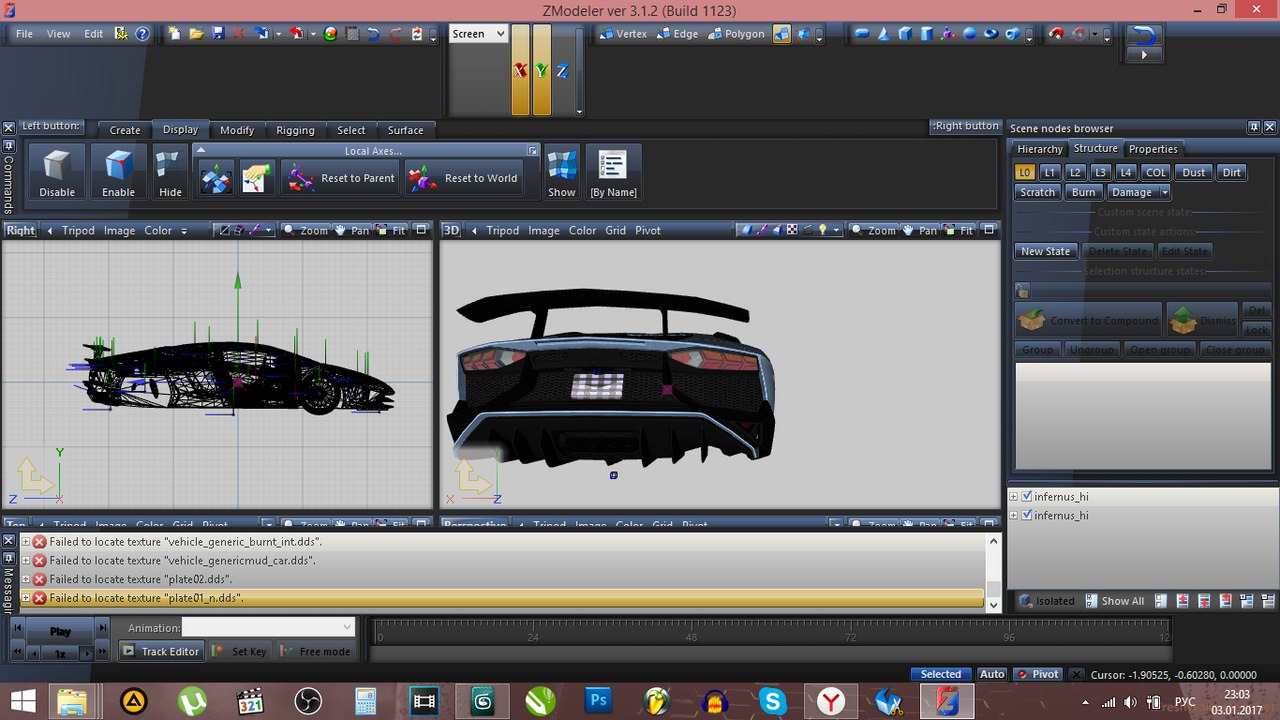Select Polygon editing mode
Image resolution: width=1280 pixels, height=720 pixels.
736,33
